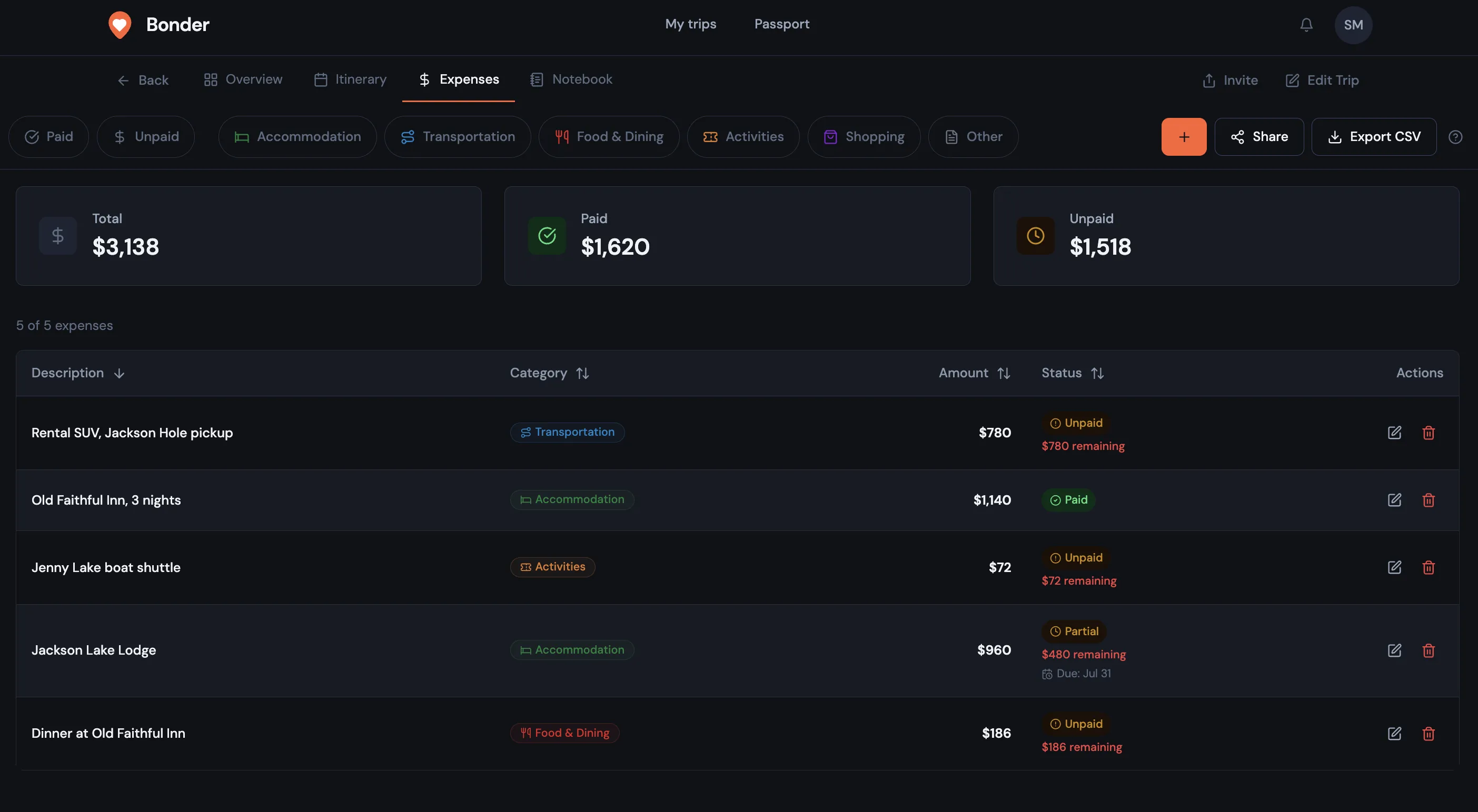The height and width of the screenshot is (812, 1478).
Task: Filter by Shopping category
Action: tap(864, 136)
